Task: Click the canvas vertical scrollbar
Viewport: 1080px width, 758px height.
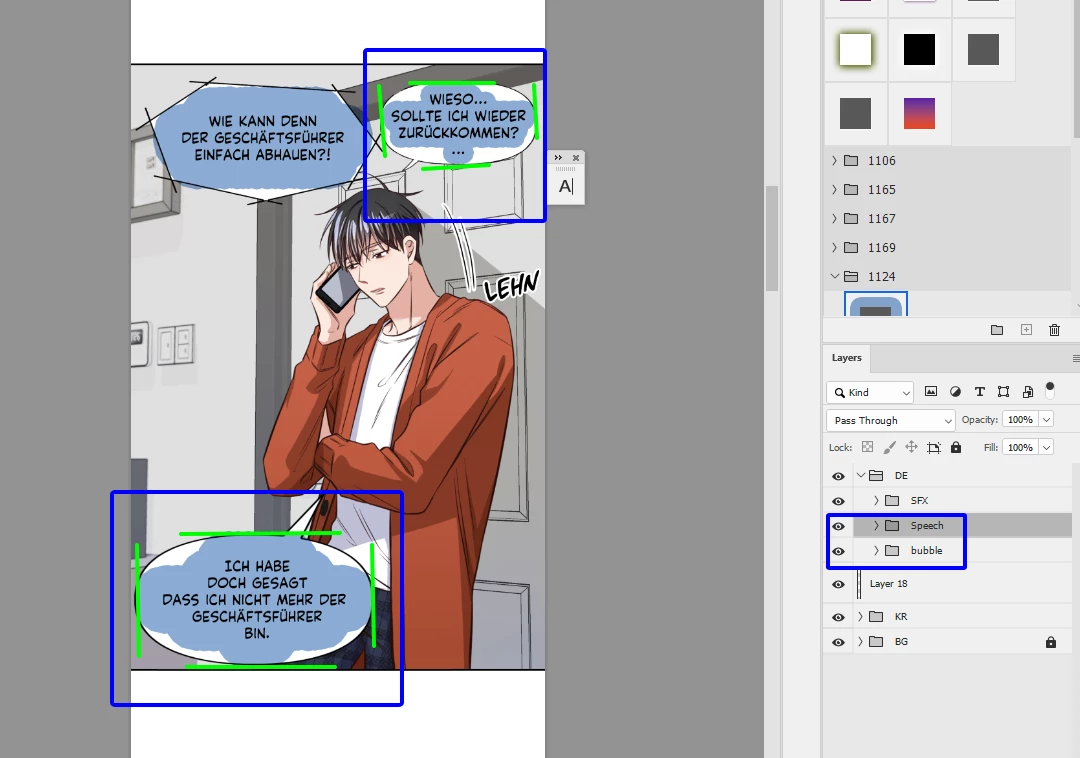Action: (x=771, y=238)
